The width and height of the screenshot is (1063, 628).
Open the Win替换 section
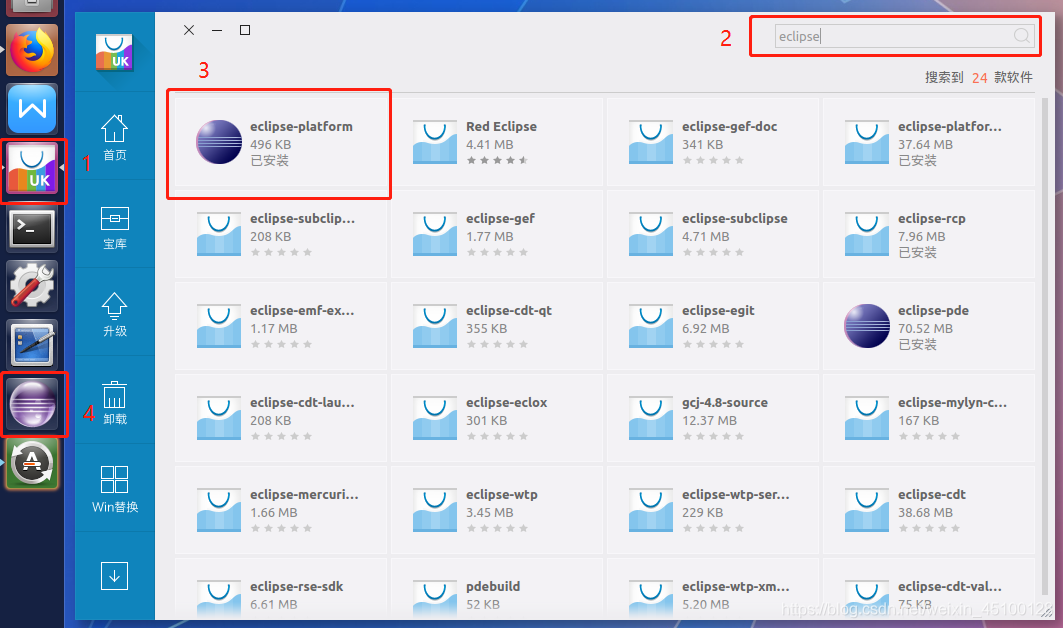click(115, 489)
